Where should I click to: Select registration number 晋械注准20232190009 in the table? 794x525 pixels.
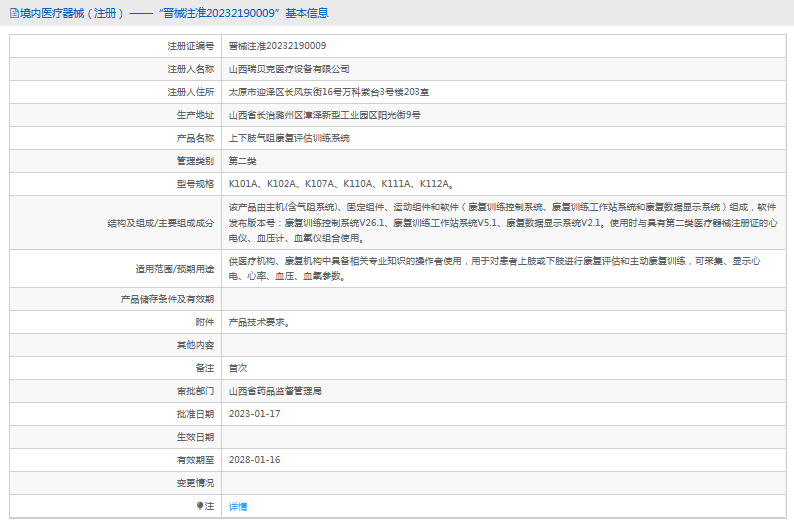point(277,46)
